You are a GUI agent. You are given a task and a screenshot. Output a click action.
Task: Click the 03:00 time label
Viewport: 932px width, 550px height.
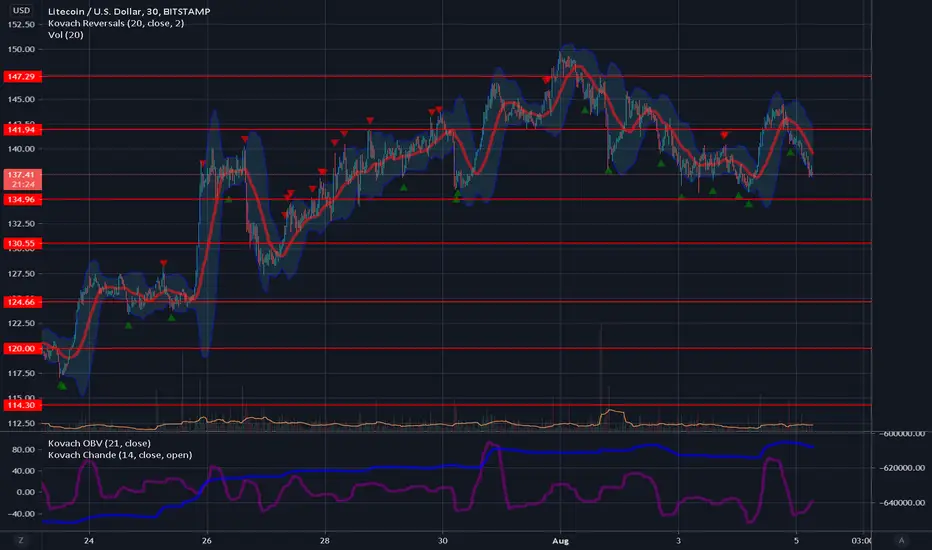click(x=861, y=541)
